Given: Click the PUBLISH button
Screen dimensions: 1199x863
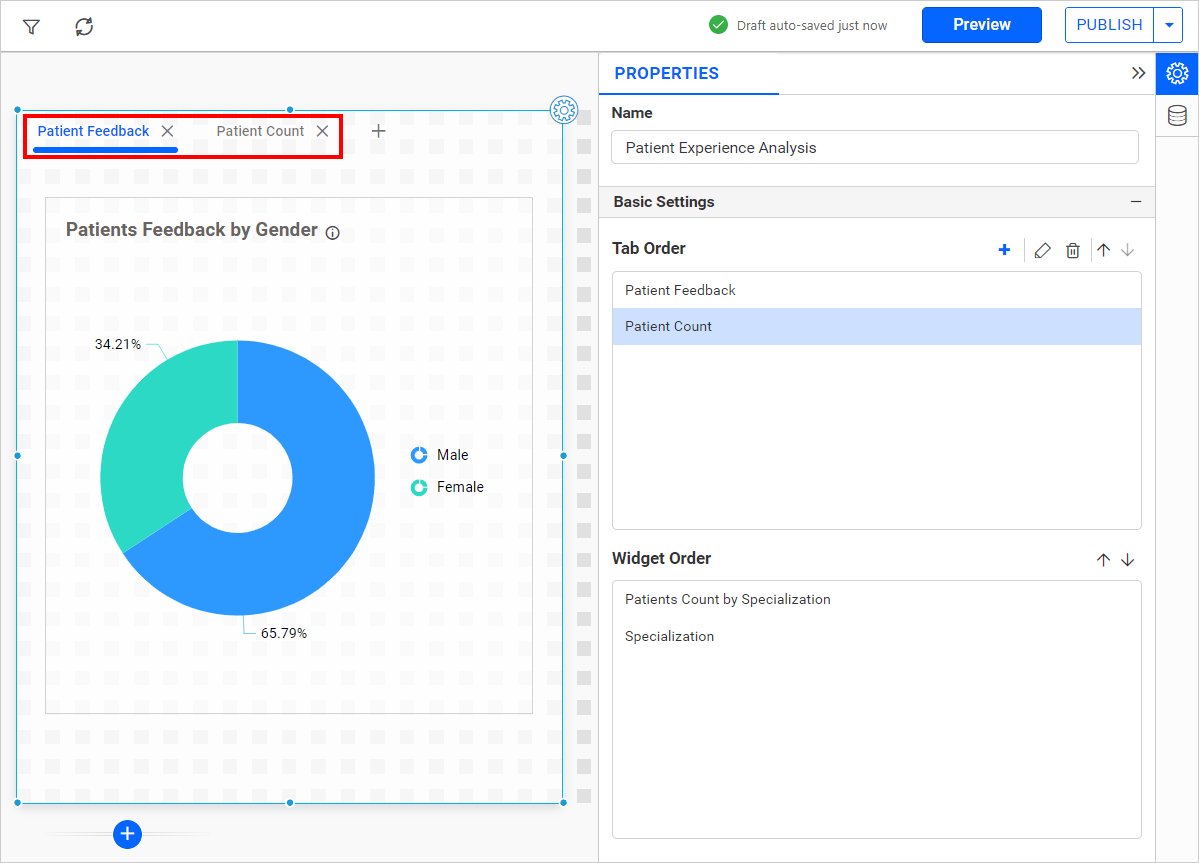Looking at the screenshot, I should [x=1108, y=24].
